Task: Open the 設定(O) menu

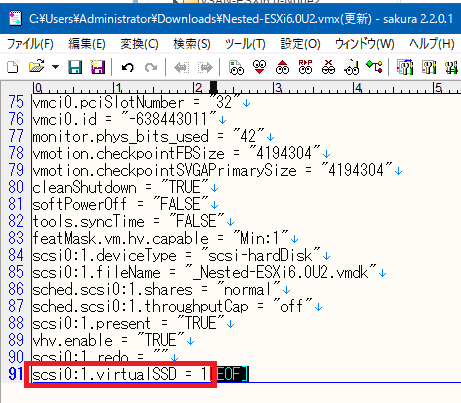Action: [300, 44]
